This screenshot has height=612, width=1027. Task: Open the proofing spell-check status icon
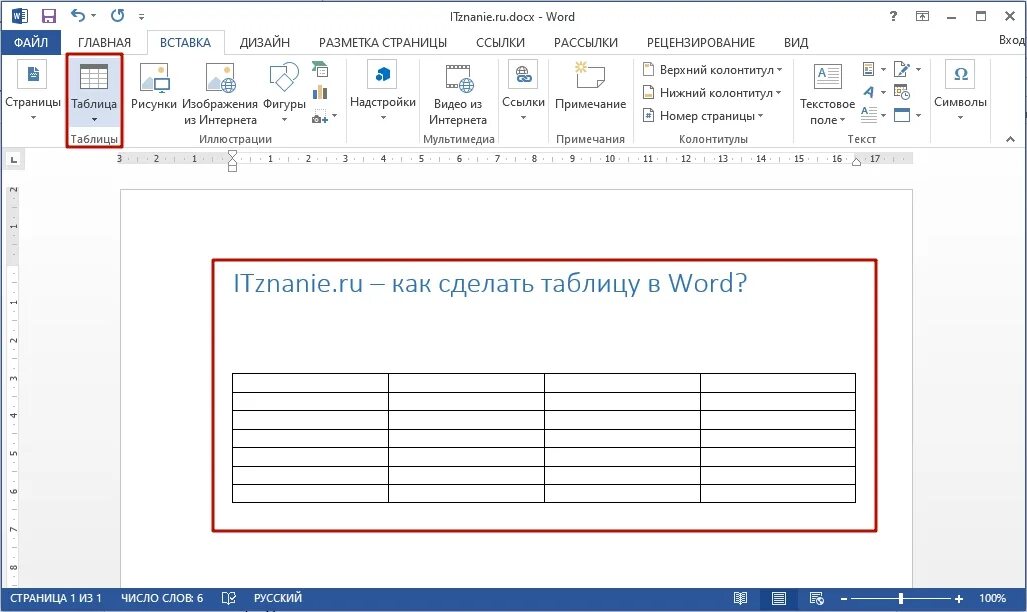[229, 598]
